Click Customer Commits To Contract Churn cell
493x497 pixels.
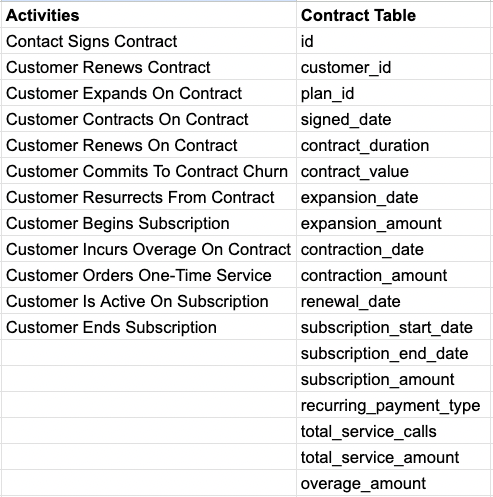point(149,171)
